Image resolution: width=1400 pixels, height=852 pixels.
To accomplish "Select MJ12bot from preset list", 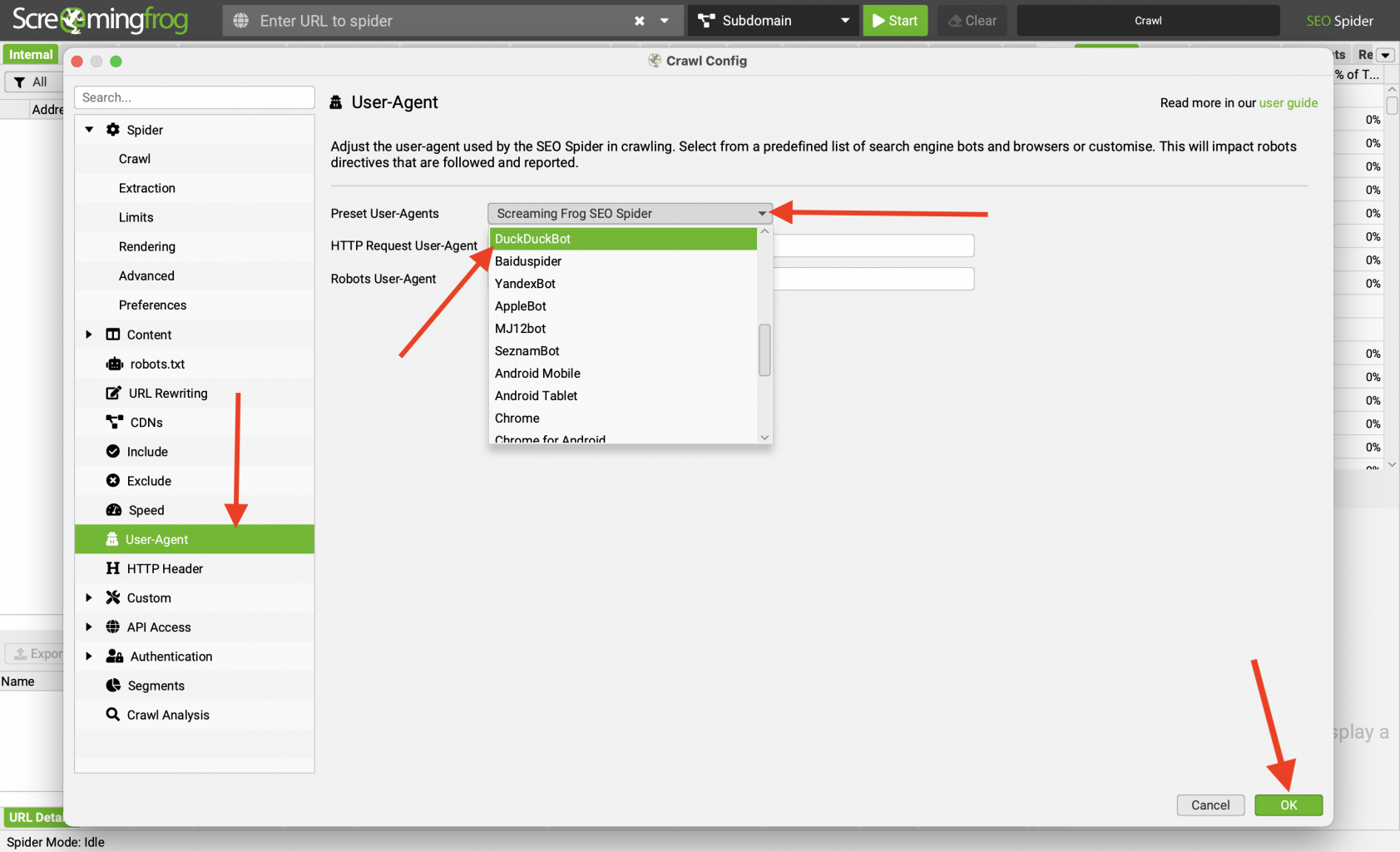I will (x=623, y=329).
